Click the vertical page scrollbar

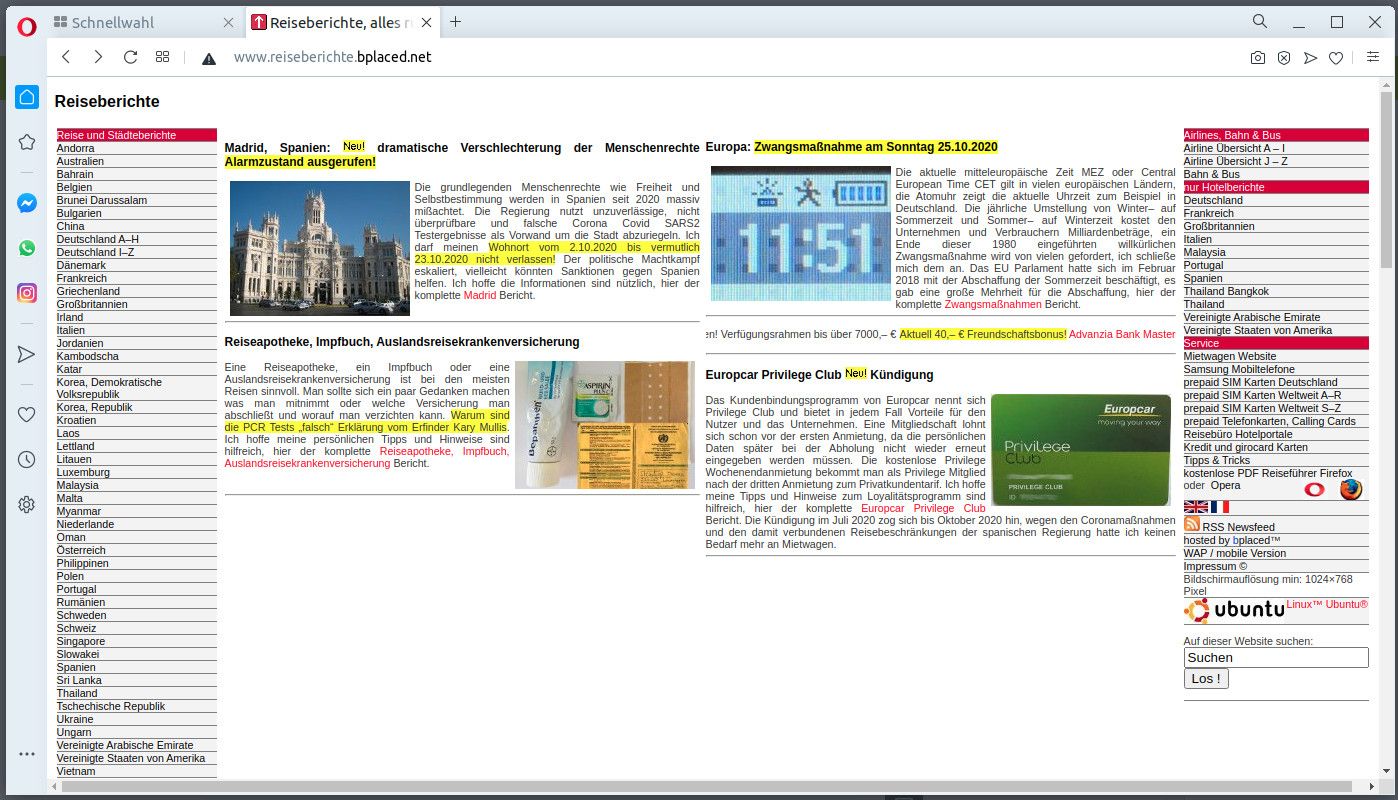tap(1386, 180)
